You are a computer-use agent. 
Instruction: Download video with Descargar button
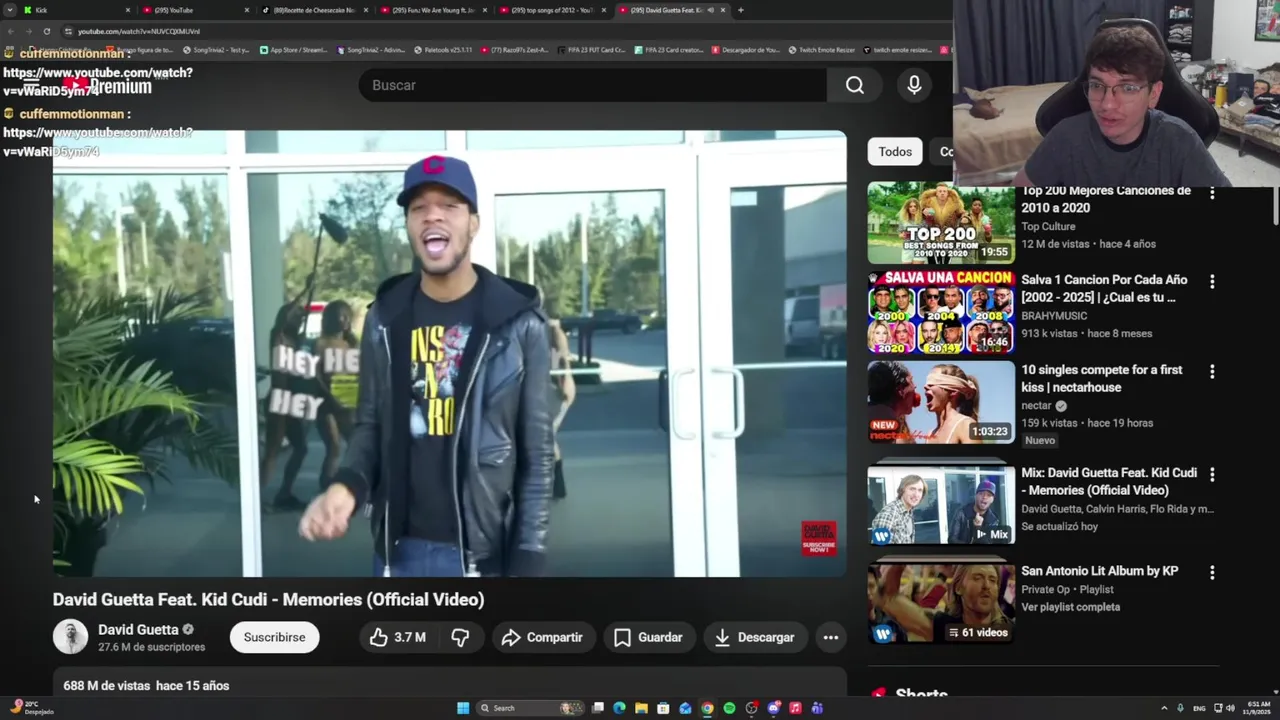pos(754,637)
